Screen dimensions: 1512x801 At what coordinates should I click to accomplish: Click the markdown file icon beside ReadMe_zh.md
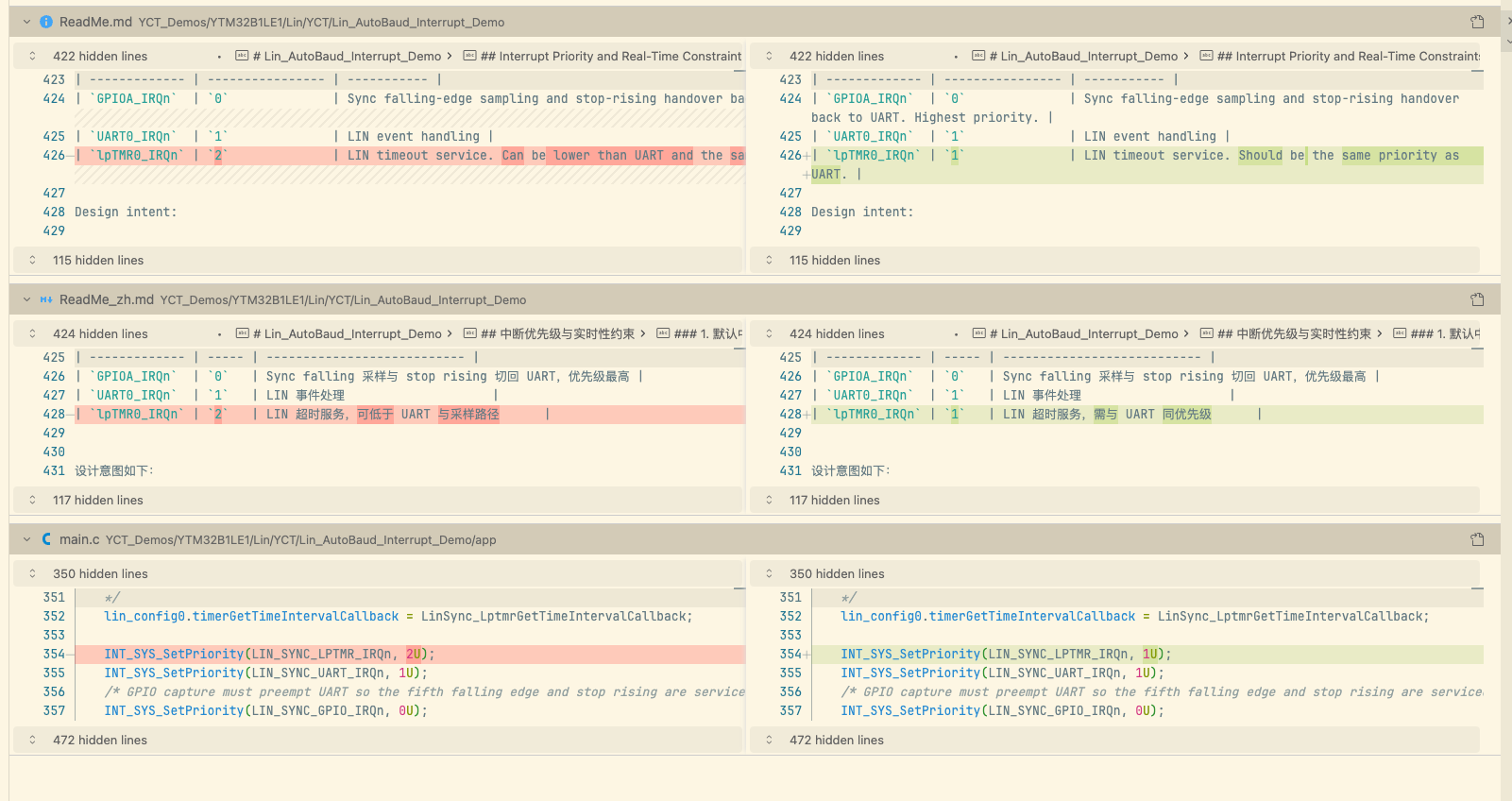coord(46,299)
